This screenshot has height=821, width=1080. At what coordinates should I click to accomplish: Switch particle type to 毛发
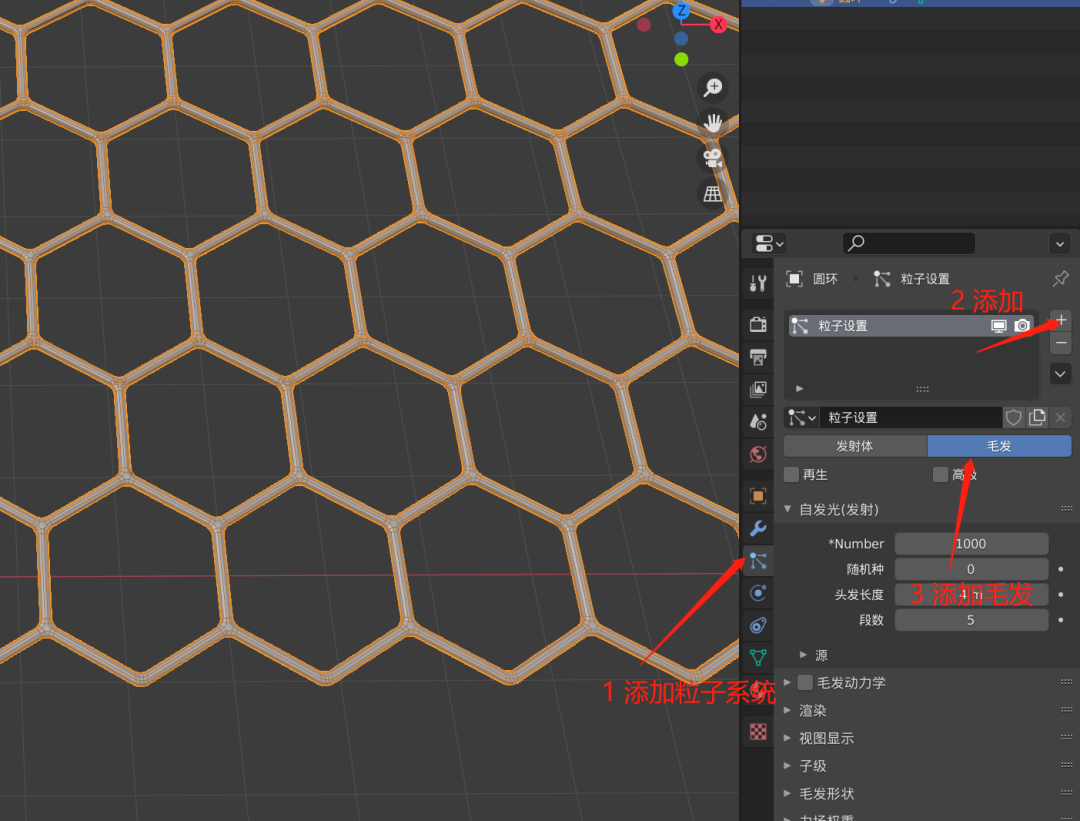pyautogui.click(x=999, y=446)
